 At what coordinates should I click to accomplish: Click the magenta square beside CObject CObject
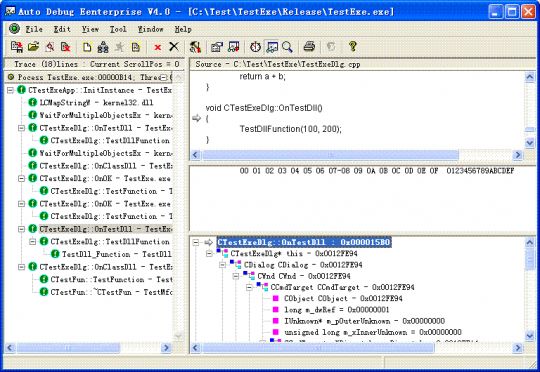point(276,298)
